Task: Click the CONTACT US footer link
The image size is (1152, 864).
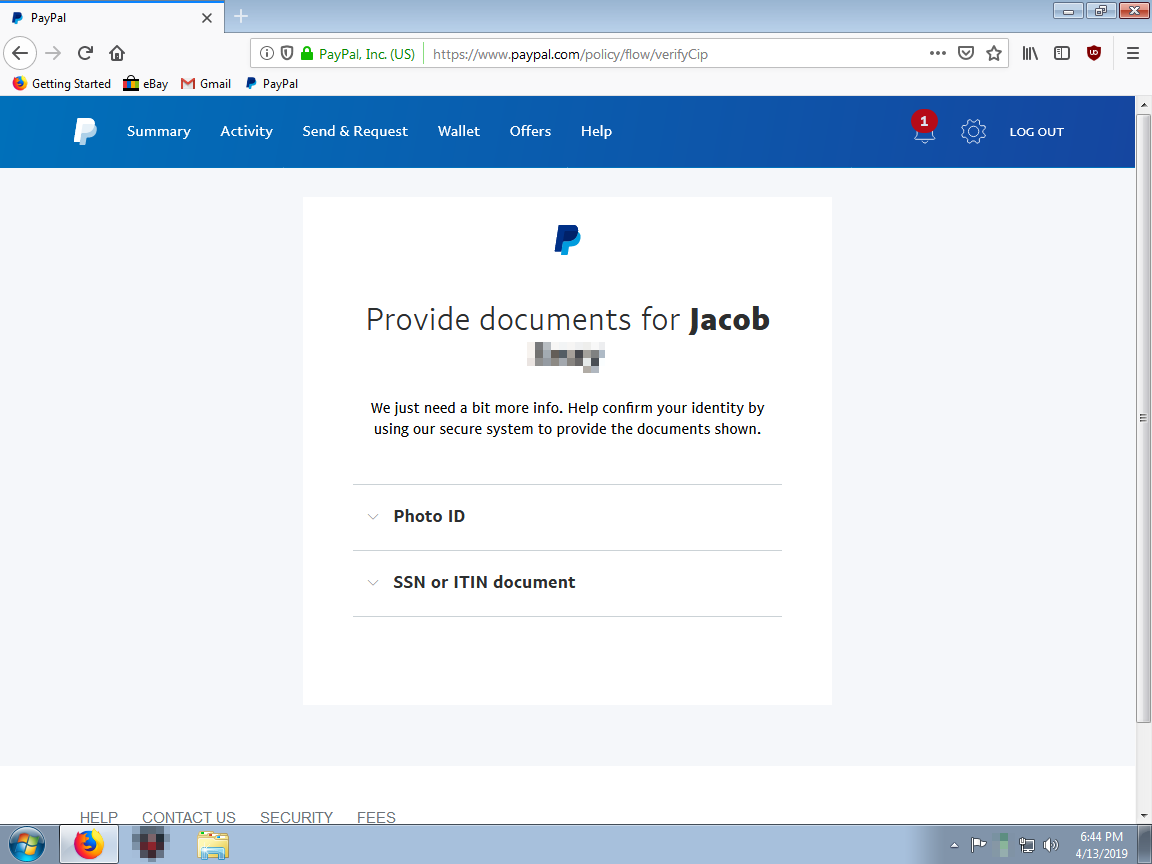Action: pos(189,817)
